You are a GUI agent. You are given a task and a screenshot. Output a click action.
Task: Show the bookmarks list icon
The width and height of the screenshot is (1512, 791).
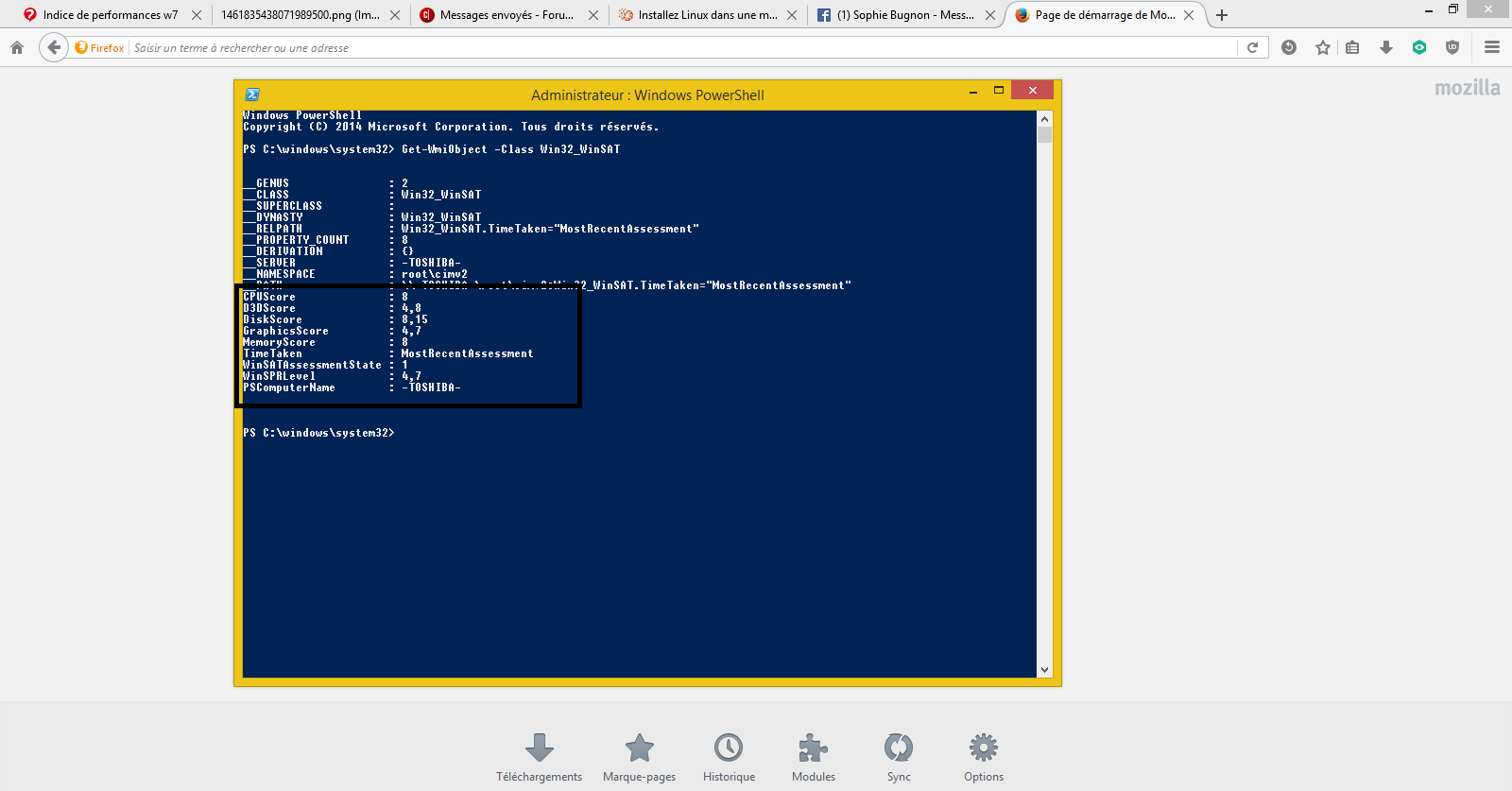click(1352, 47)
